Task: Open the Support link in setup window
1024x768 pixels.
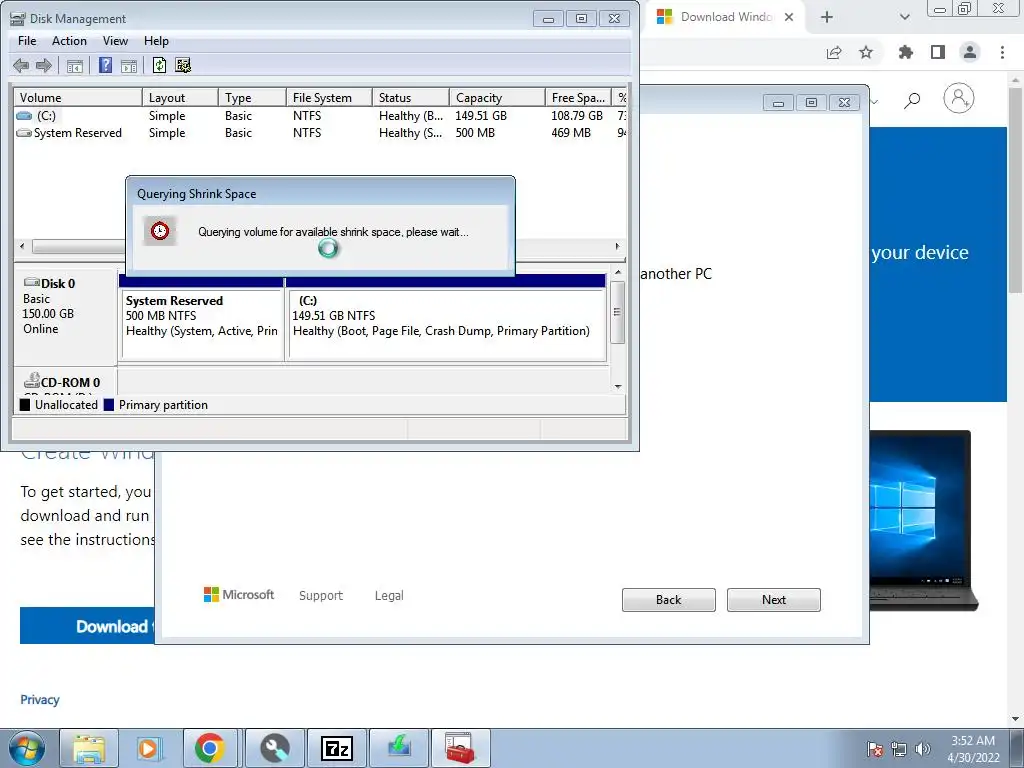Action: (x=321, y=596)
